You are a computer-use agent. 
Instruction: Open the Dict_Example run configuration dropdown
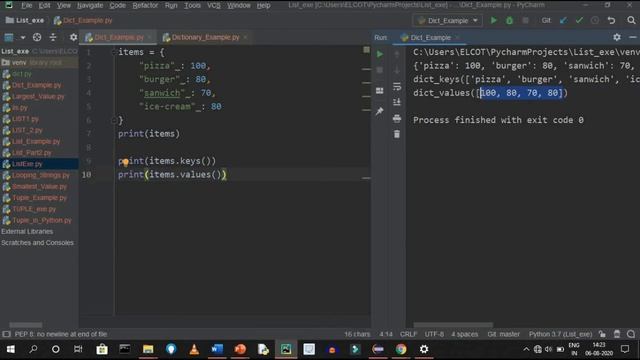point(448,20)
